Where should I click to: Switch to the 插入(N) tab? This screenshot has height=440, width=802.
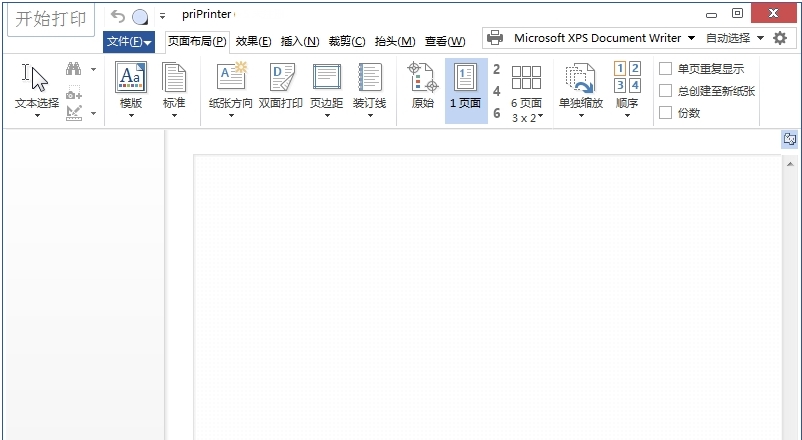(x=300, y=41)
